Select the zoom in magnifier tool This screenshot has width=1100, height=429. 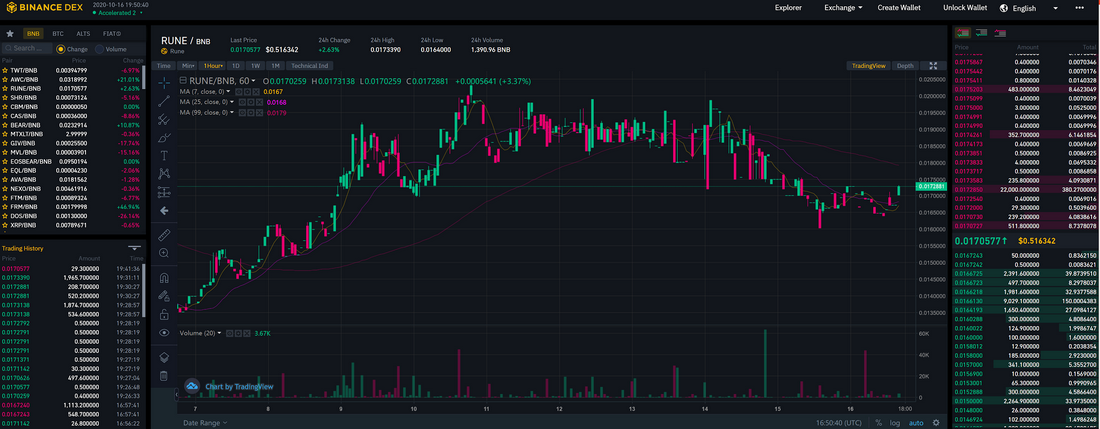pos(164,252)
